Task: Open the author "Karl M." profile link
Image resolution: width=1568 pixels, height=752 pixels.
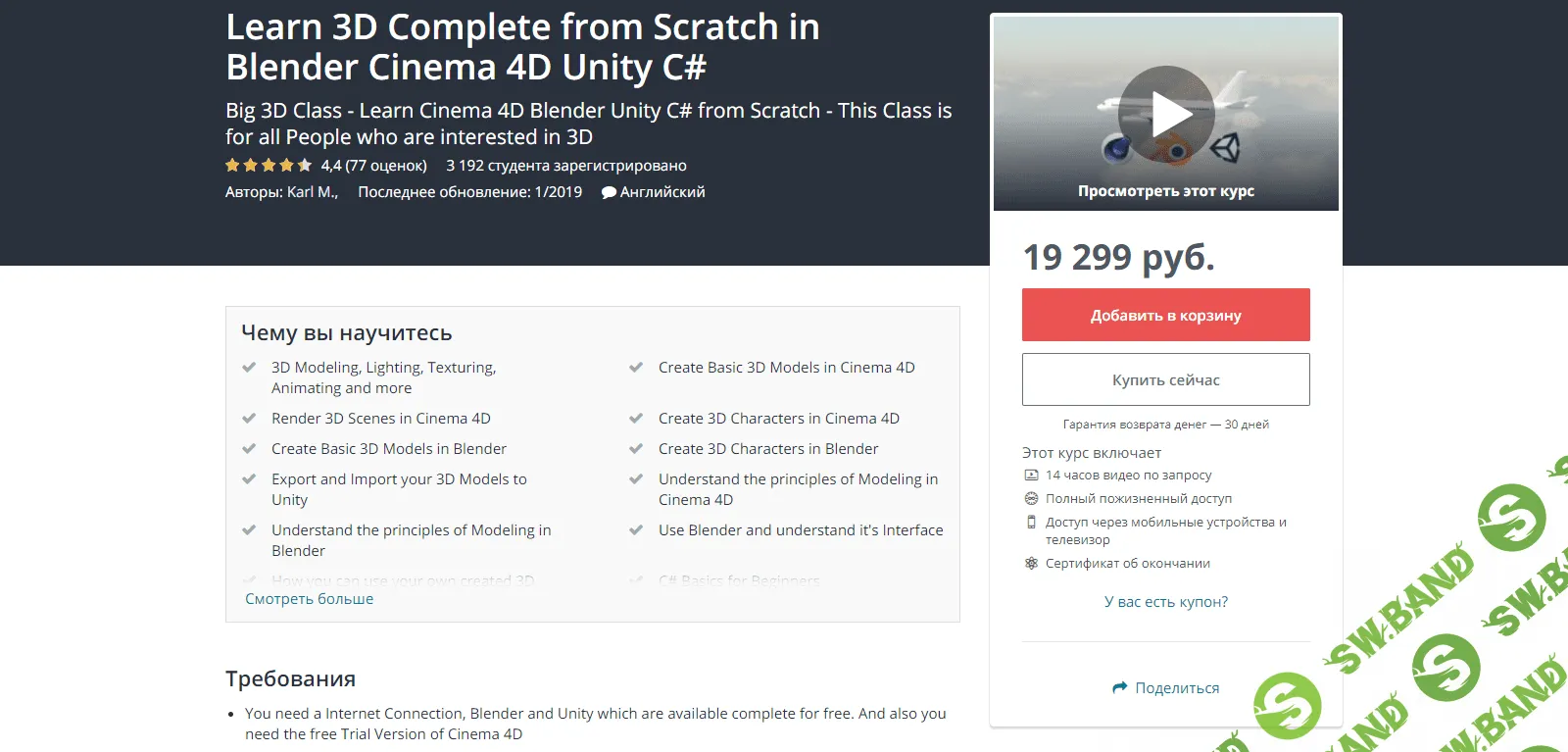Action: (x=313, y=191)
